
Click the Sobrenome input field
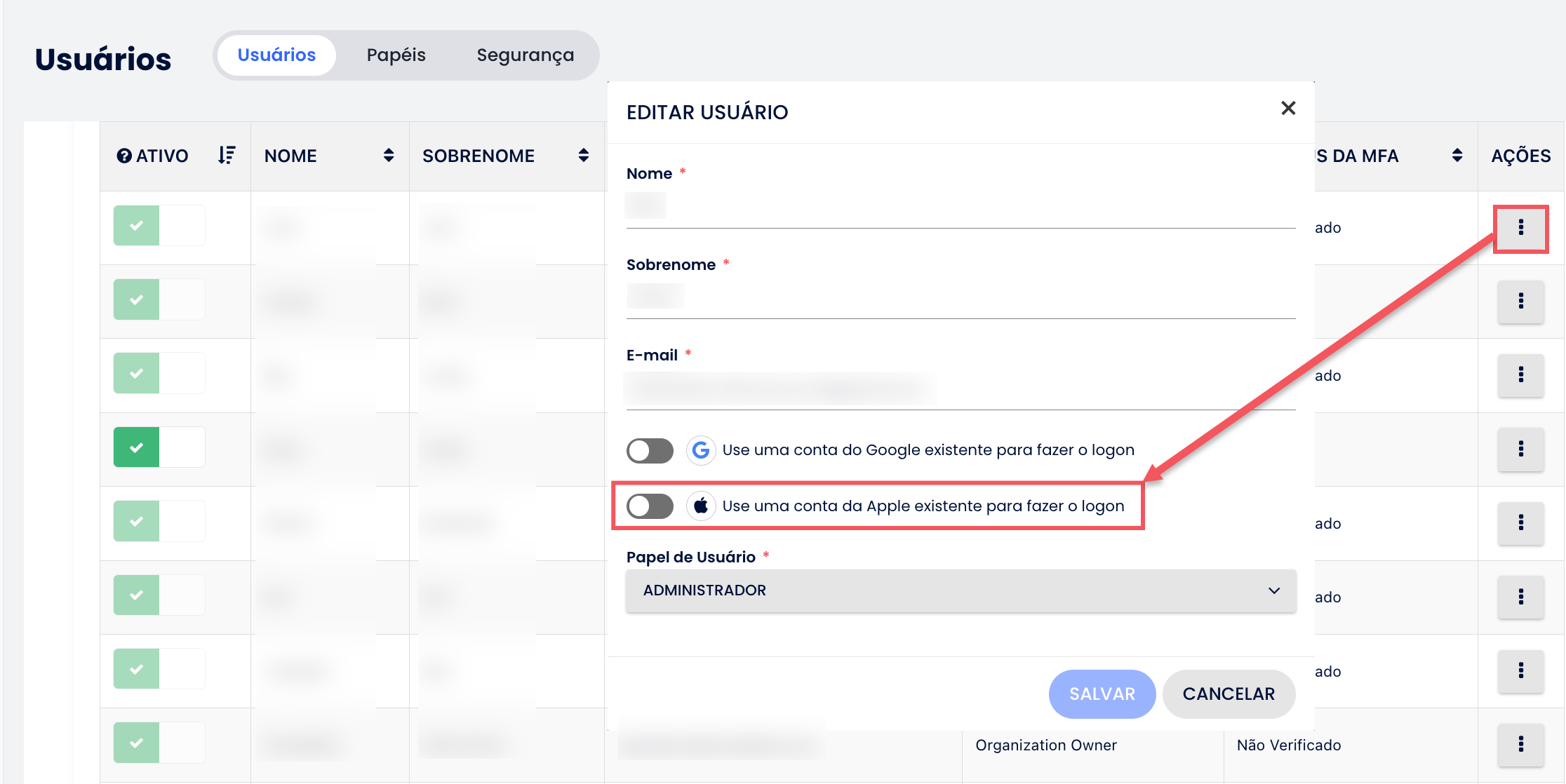(961, 297)
